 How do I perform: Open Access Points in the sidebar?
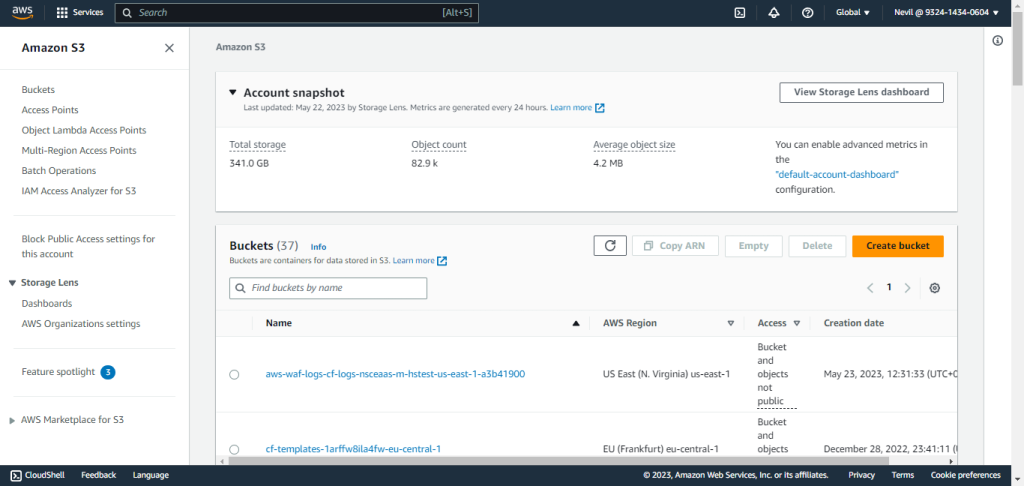click(50, 110)
